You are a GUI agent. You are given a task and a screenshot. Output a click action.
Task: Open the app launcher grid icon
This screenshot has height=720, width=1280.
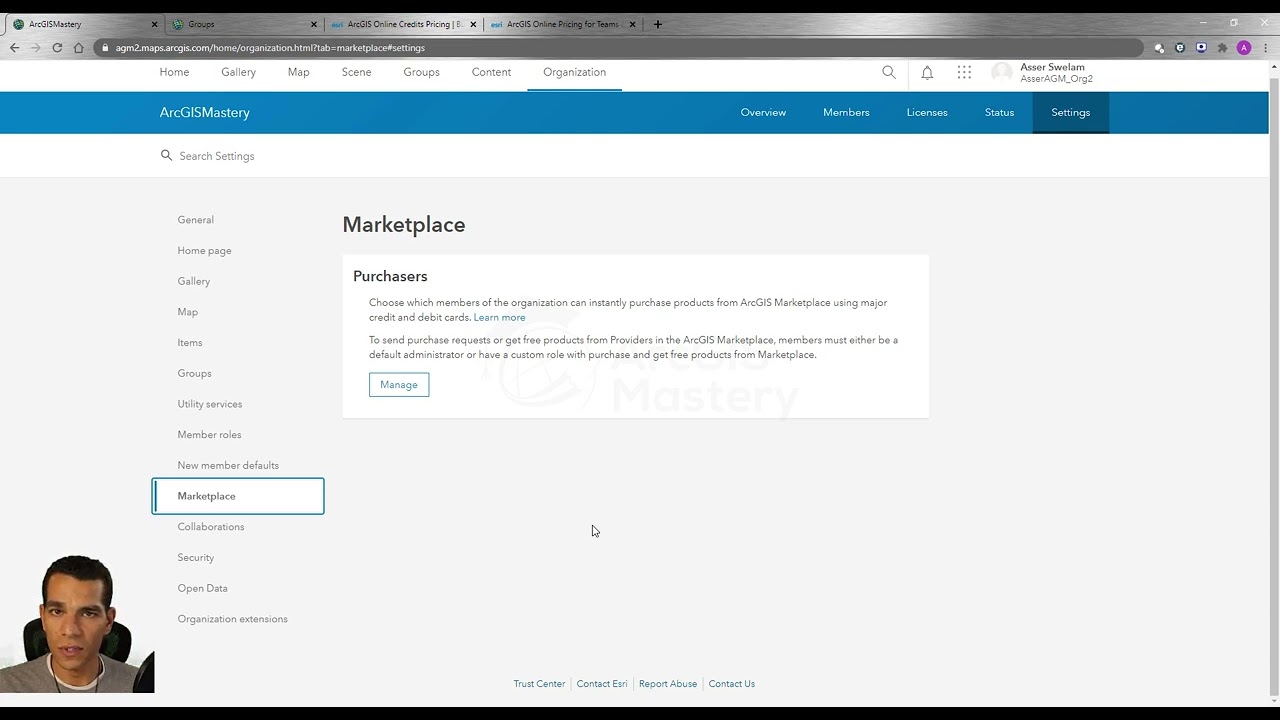(x=964, y=72)
